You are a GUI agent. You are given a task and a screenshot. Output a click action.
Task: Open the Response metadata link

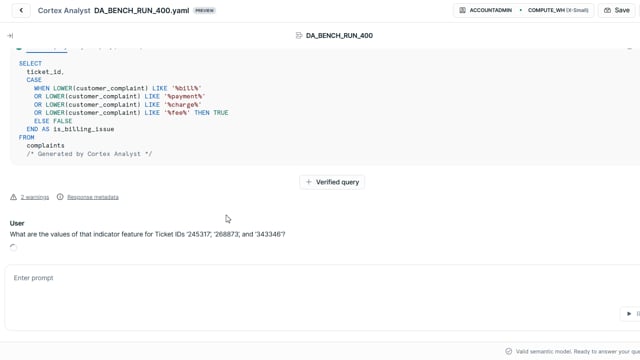point(93,197)
